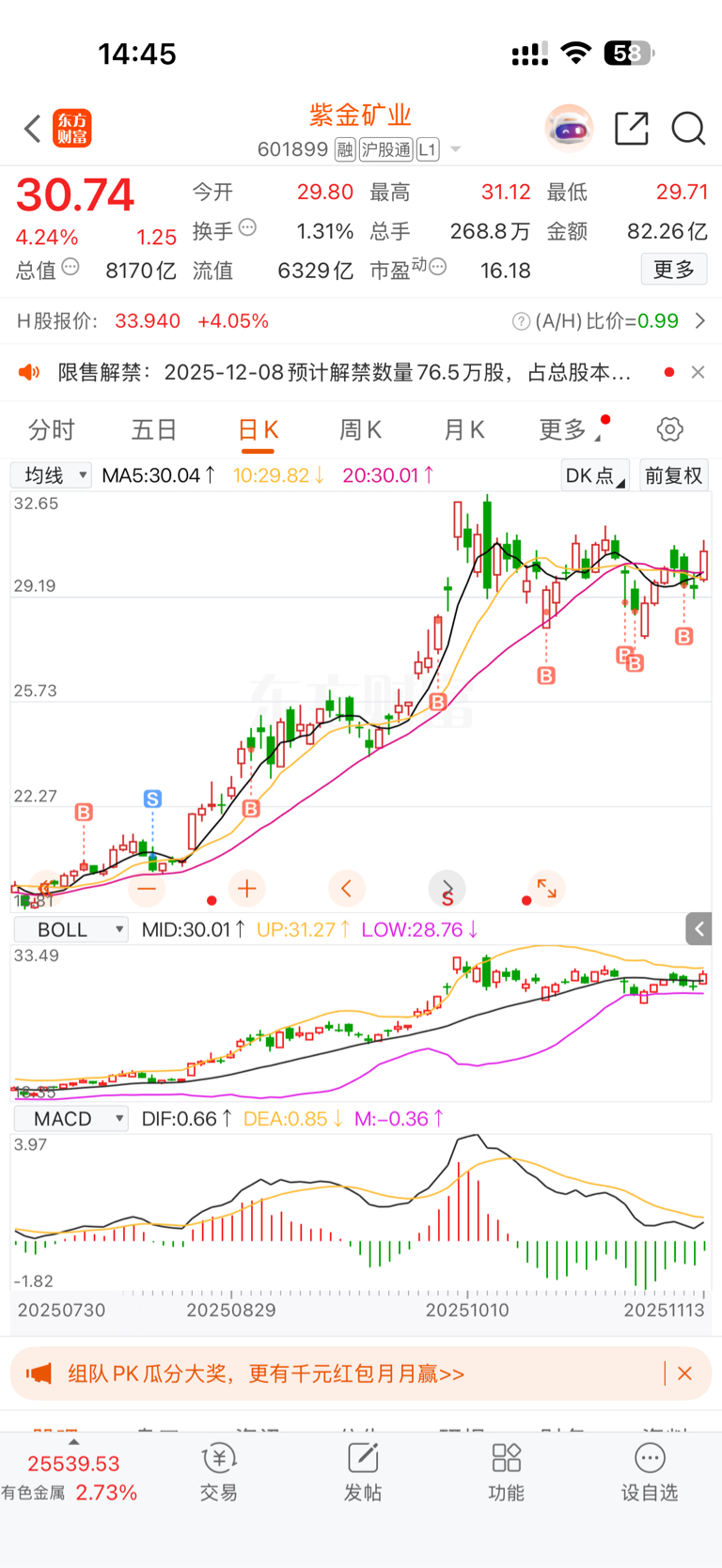Collapse side panel with gray chevron tab
Screen dimensions: 722x1568
[698, 929]
